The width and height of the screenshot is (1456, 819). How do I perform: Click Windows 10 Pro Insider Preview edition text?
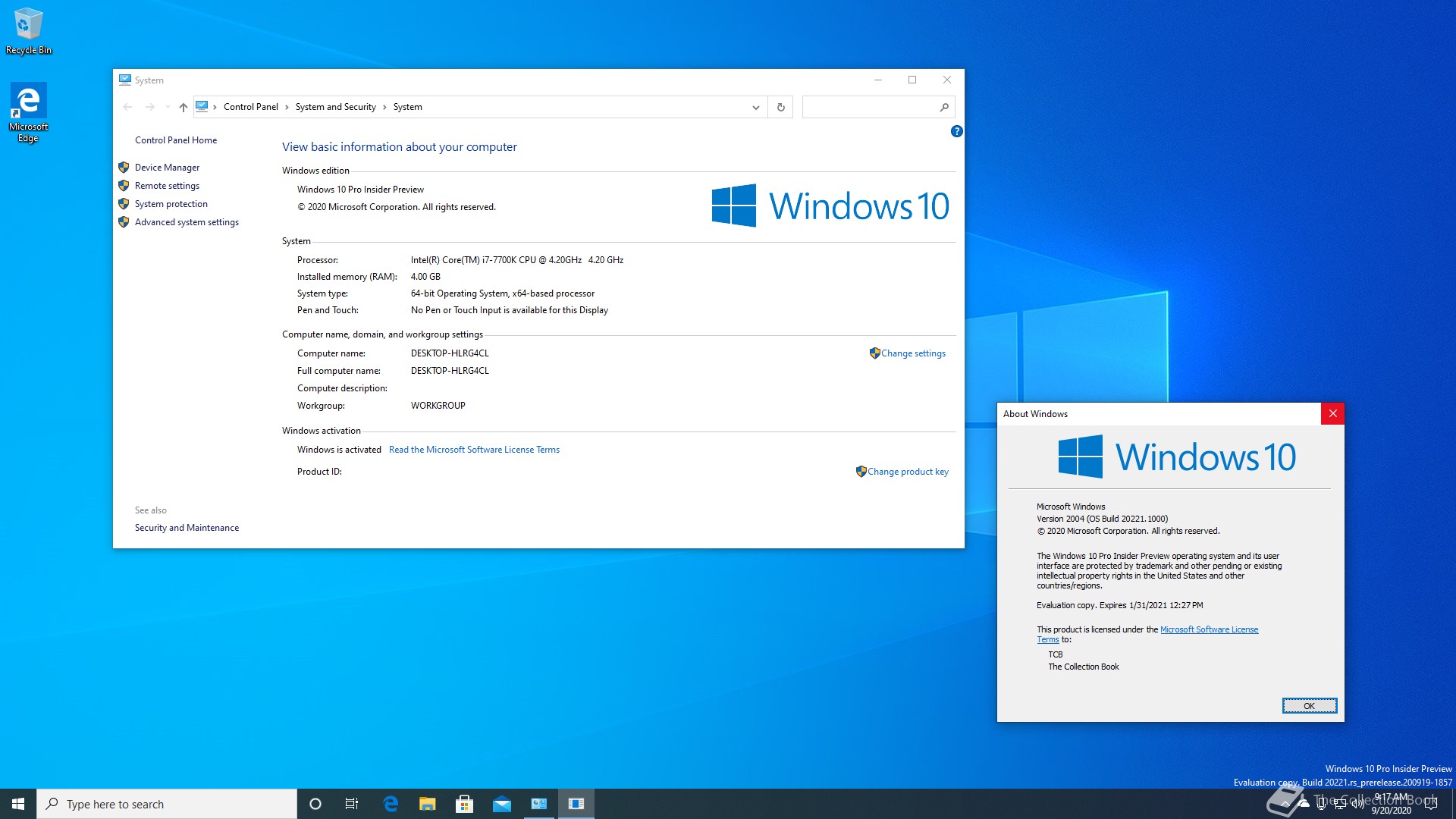point(360,190)
